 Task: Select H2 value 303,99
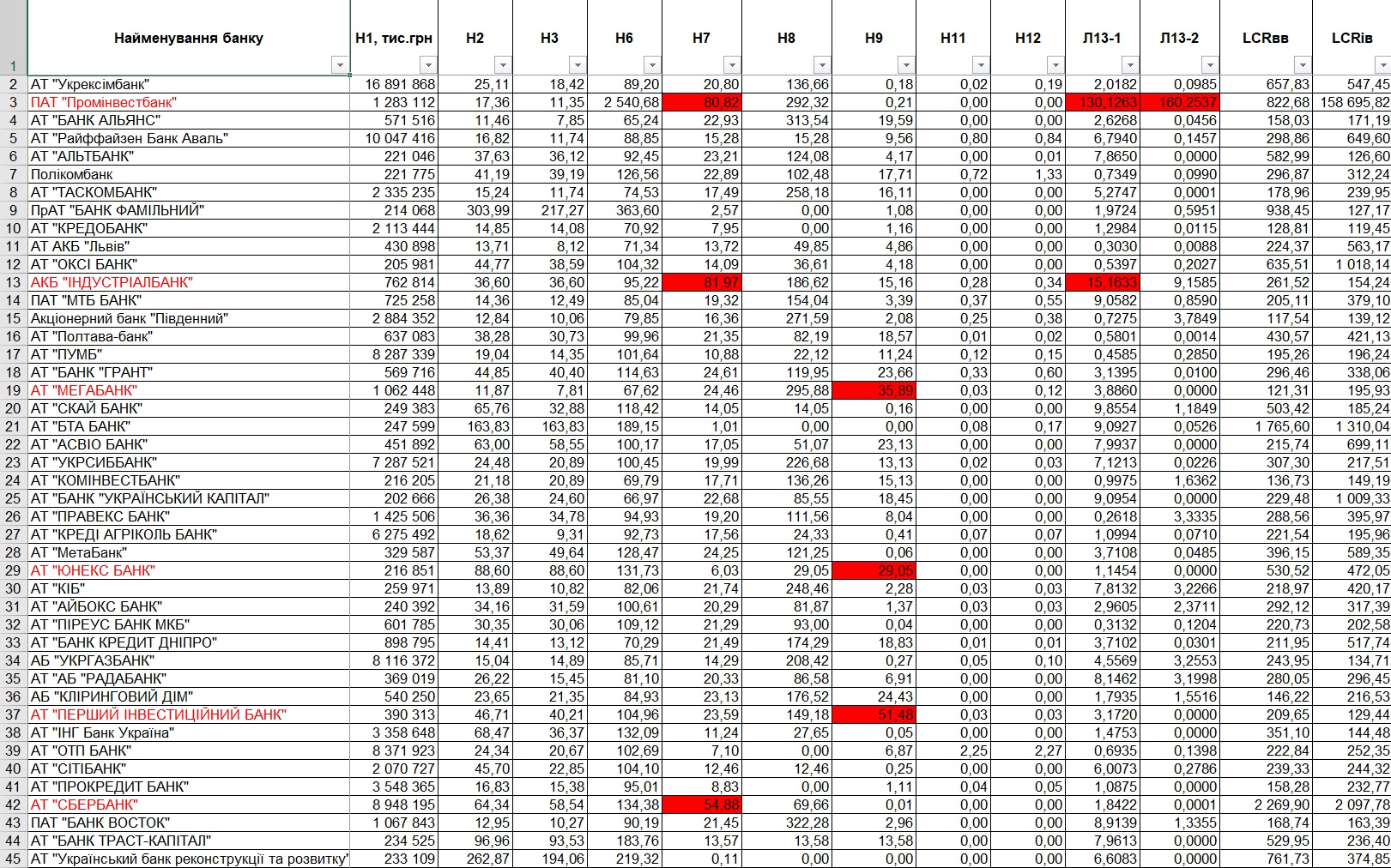[475, 210]
